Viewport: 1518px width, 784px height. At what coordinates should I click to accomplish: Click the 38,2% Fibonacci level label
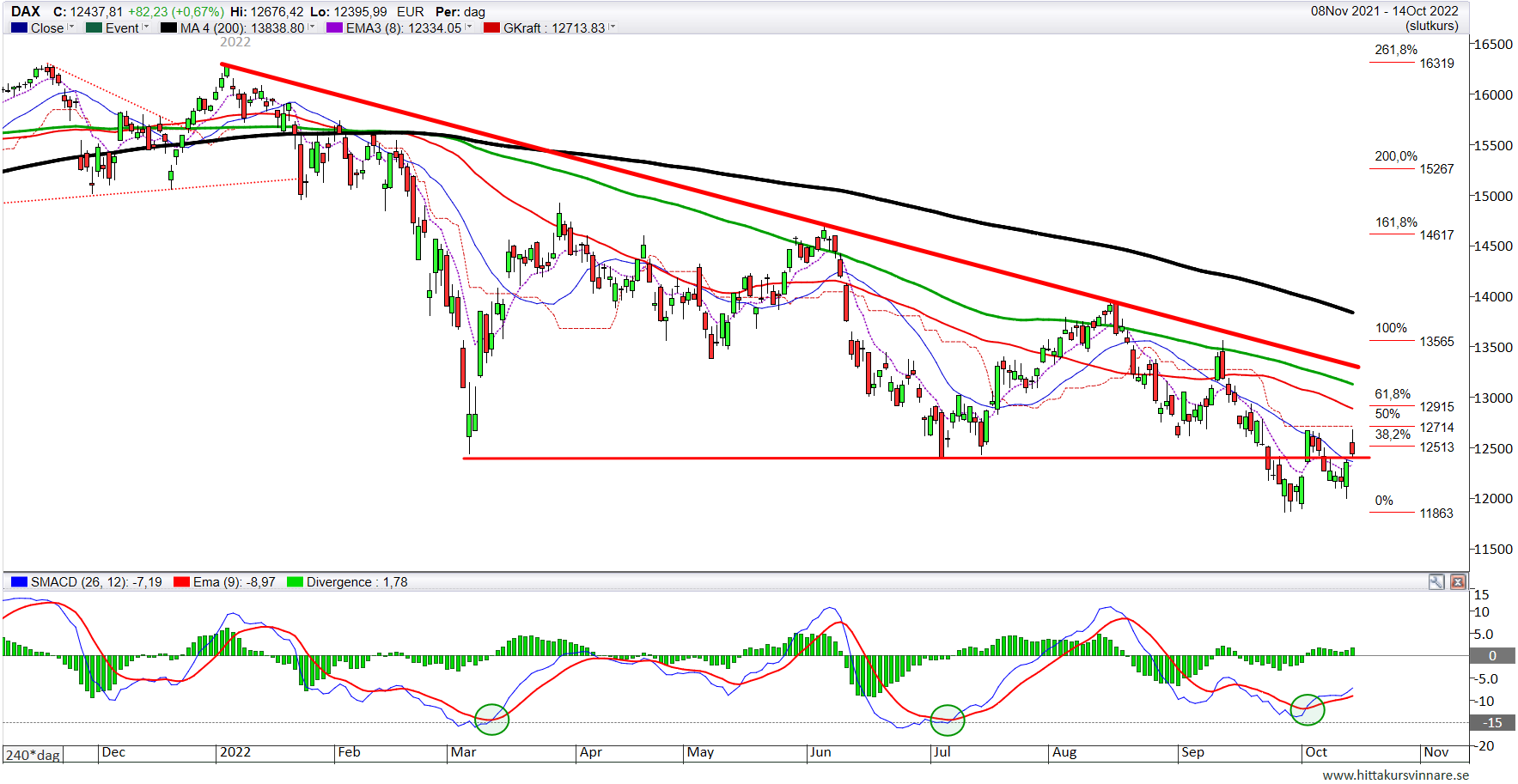coord(1393,435)
